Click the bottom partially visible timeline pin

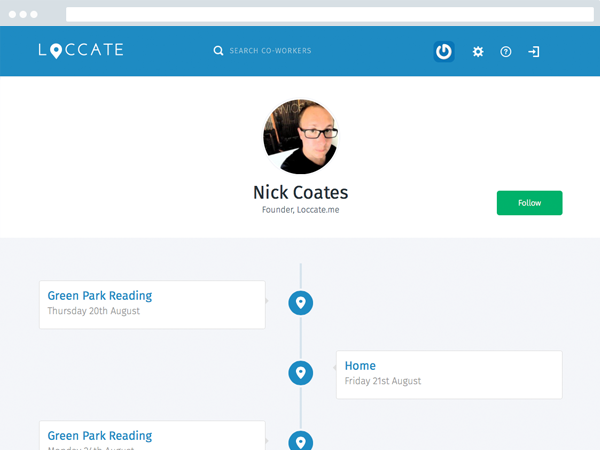(x=301, y=440)
